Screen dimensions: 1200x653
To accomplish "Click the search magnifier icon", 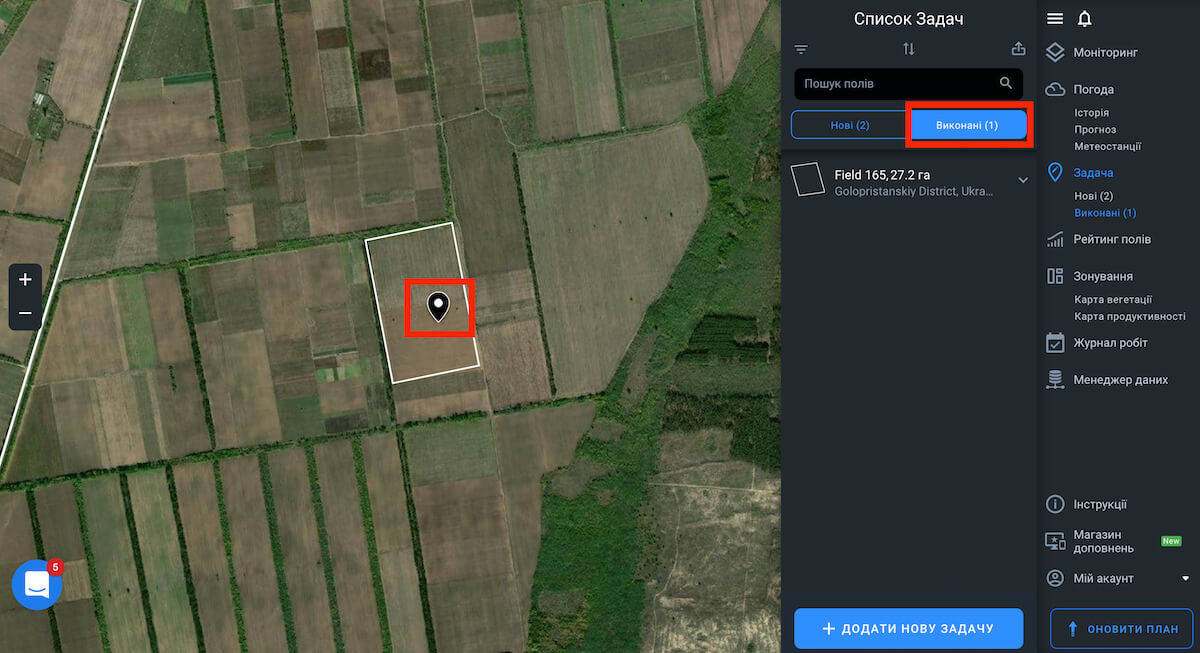I will pos(1006,83).
